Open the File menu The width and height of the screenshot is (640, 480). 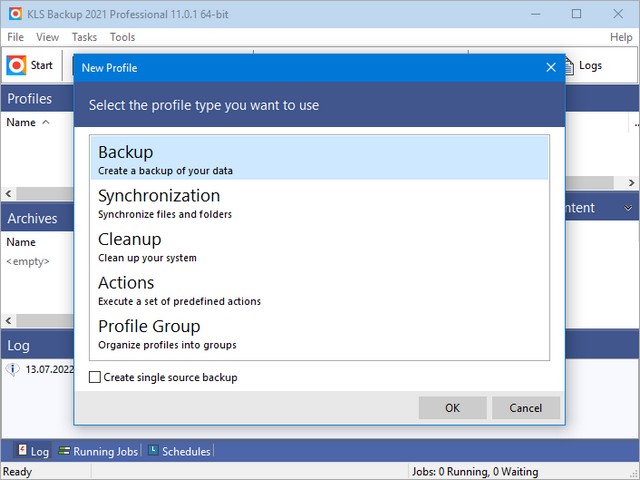15,37
